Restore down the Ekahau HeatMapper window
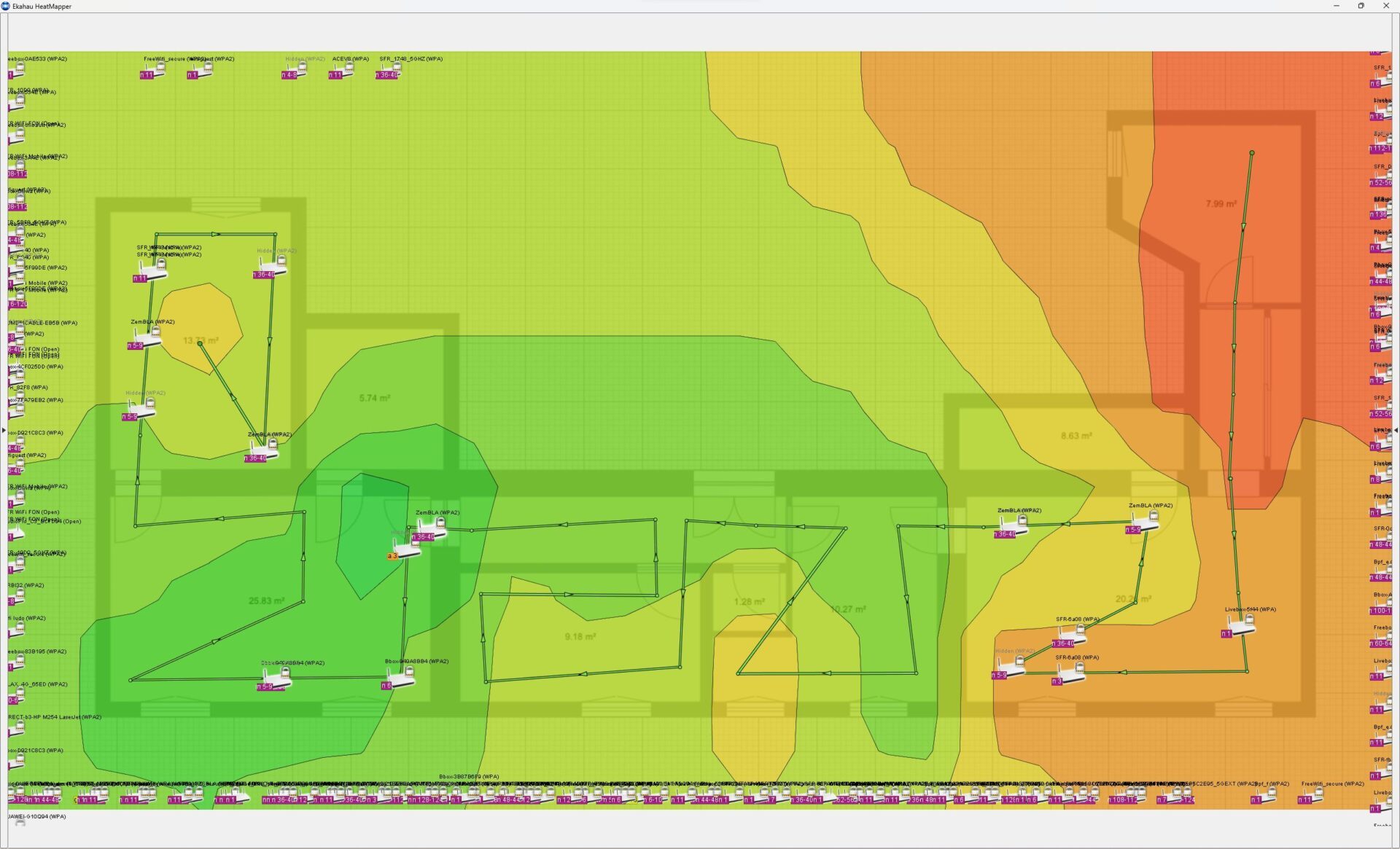Screen dimensions: 1400x849 pos(1361,6)
